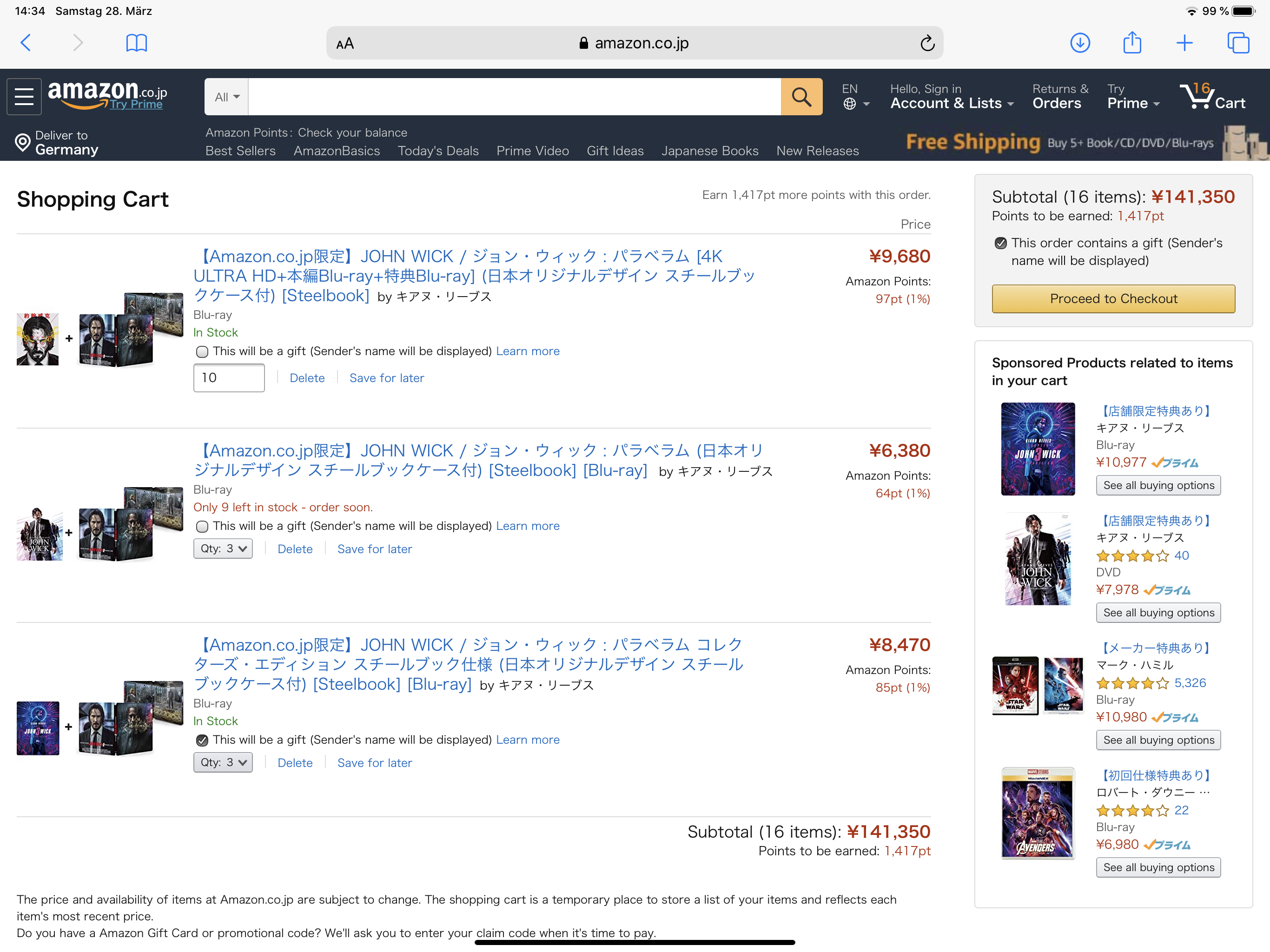
Task: Click quantity field showing 10
Action: coord(229,378)
